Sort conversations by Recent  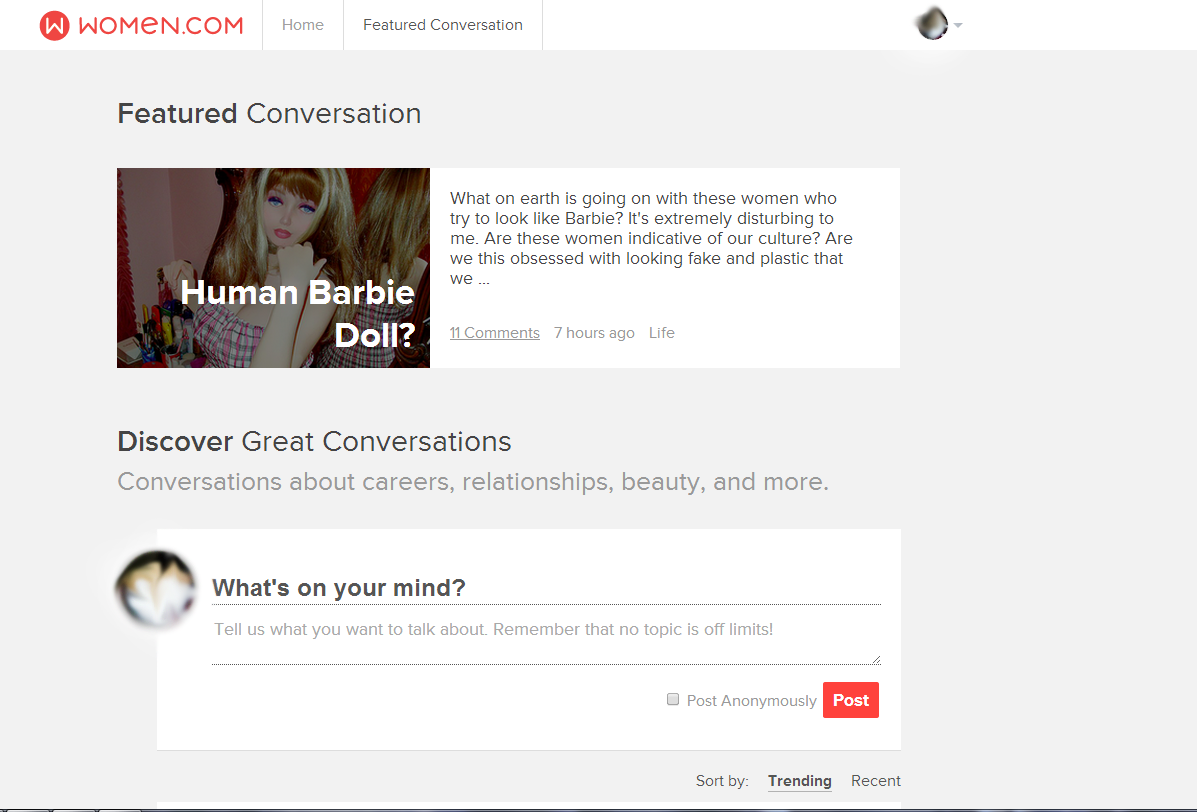[876, 781]
